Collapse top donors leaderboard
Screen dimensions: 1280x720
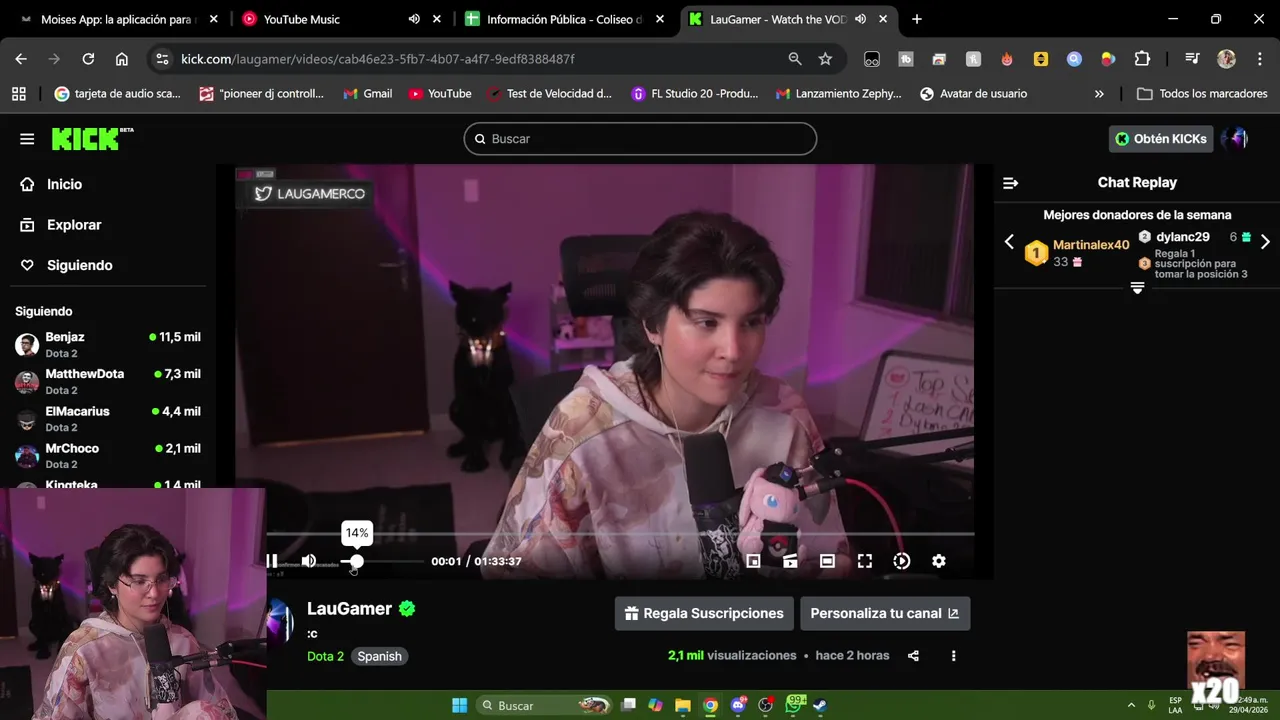click(x=1137, y=288)
